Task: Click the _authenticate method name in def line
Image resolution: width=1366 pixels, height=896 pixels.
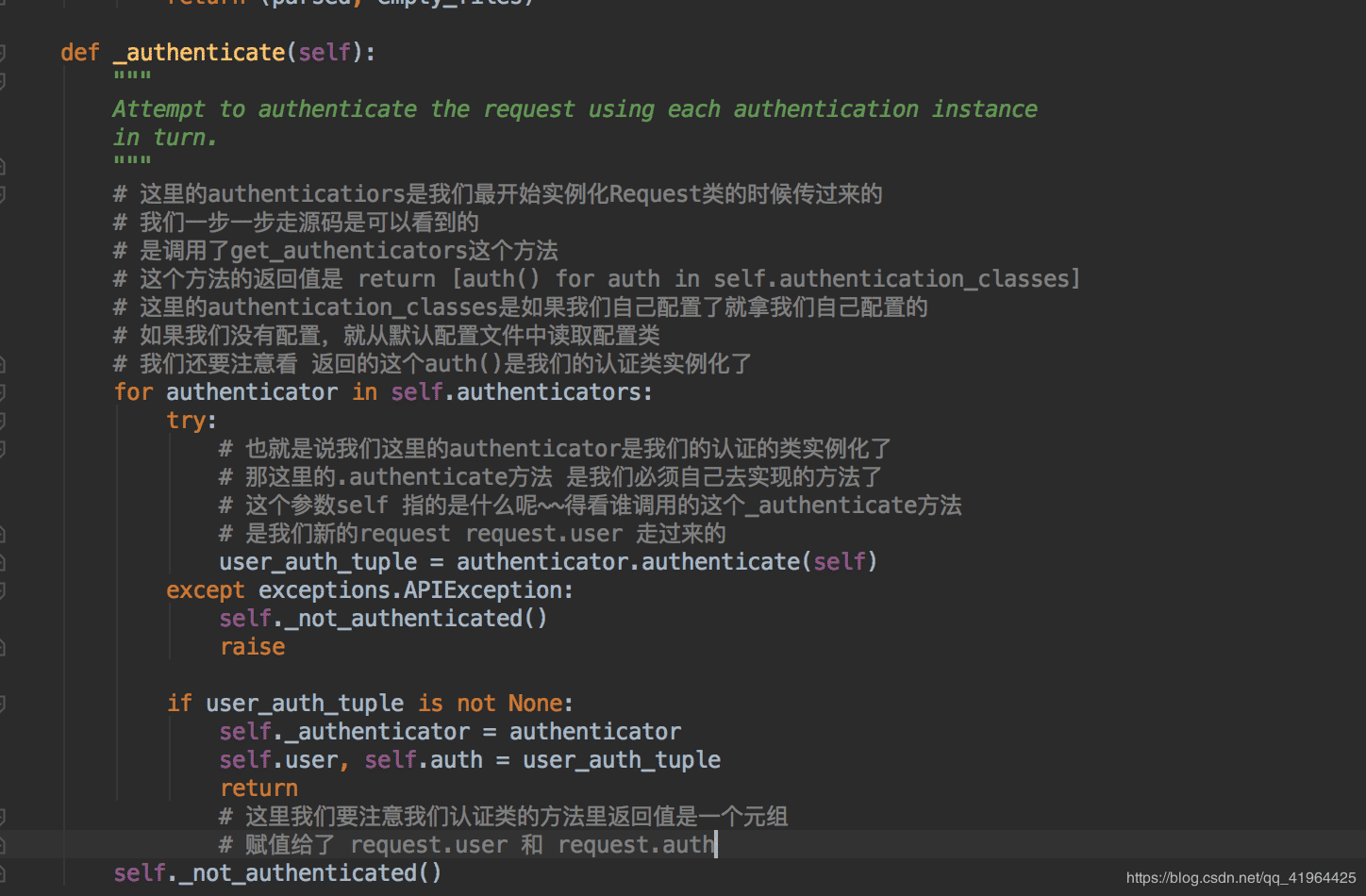Action: point(199,53)
